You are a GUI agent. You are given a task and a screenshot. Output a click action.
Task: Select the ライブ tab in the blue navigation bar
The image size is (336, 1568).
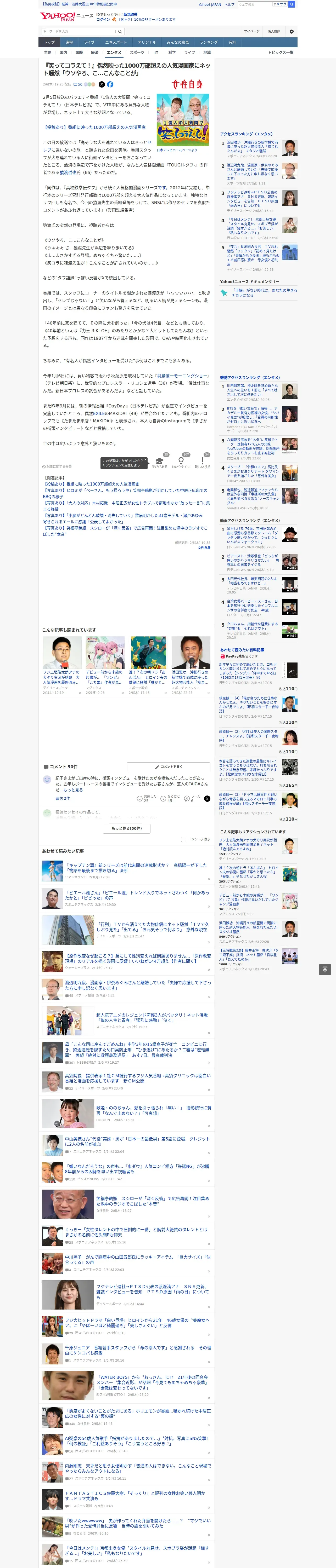click(89, 43)
